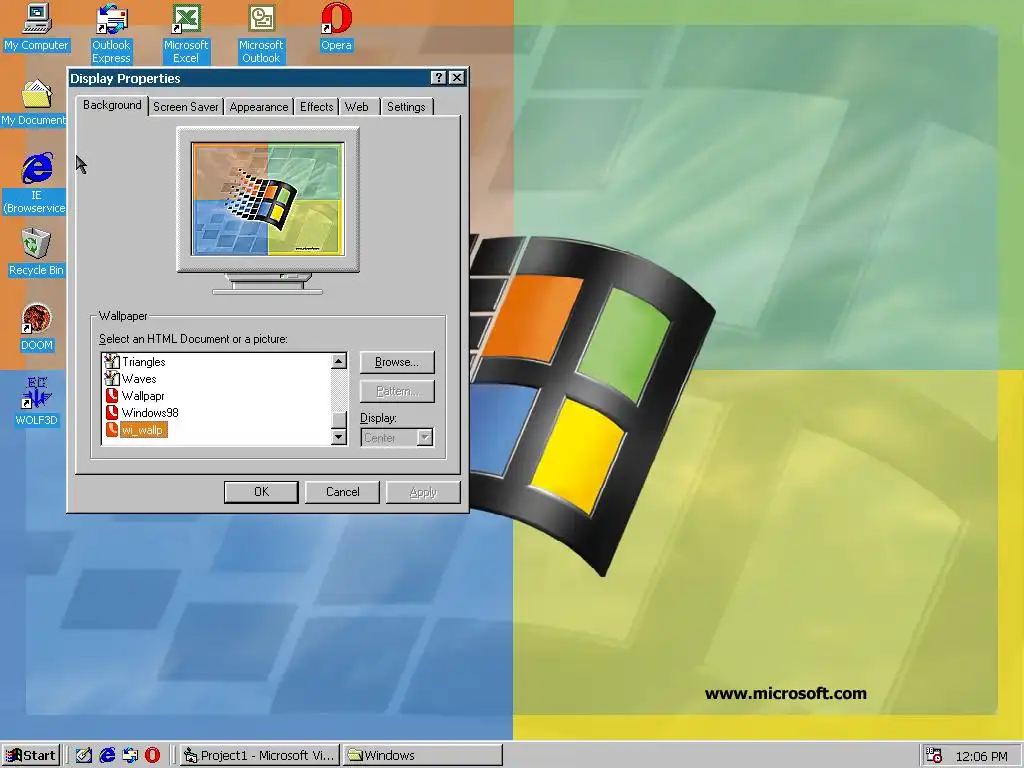Select Triangles wallpaper name
This screenshot has height=768, width=1024.
tap(144, 362)
